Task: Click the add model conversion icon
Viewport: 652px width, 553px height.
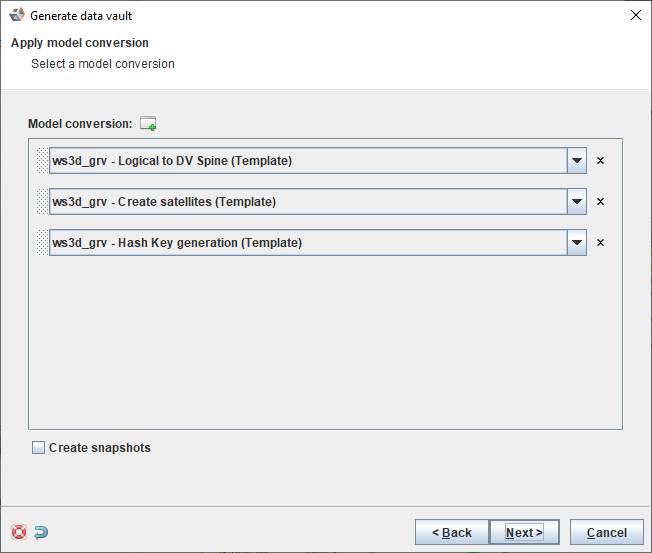Action: tap(148, 124)
